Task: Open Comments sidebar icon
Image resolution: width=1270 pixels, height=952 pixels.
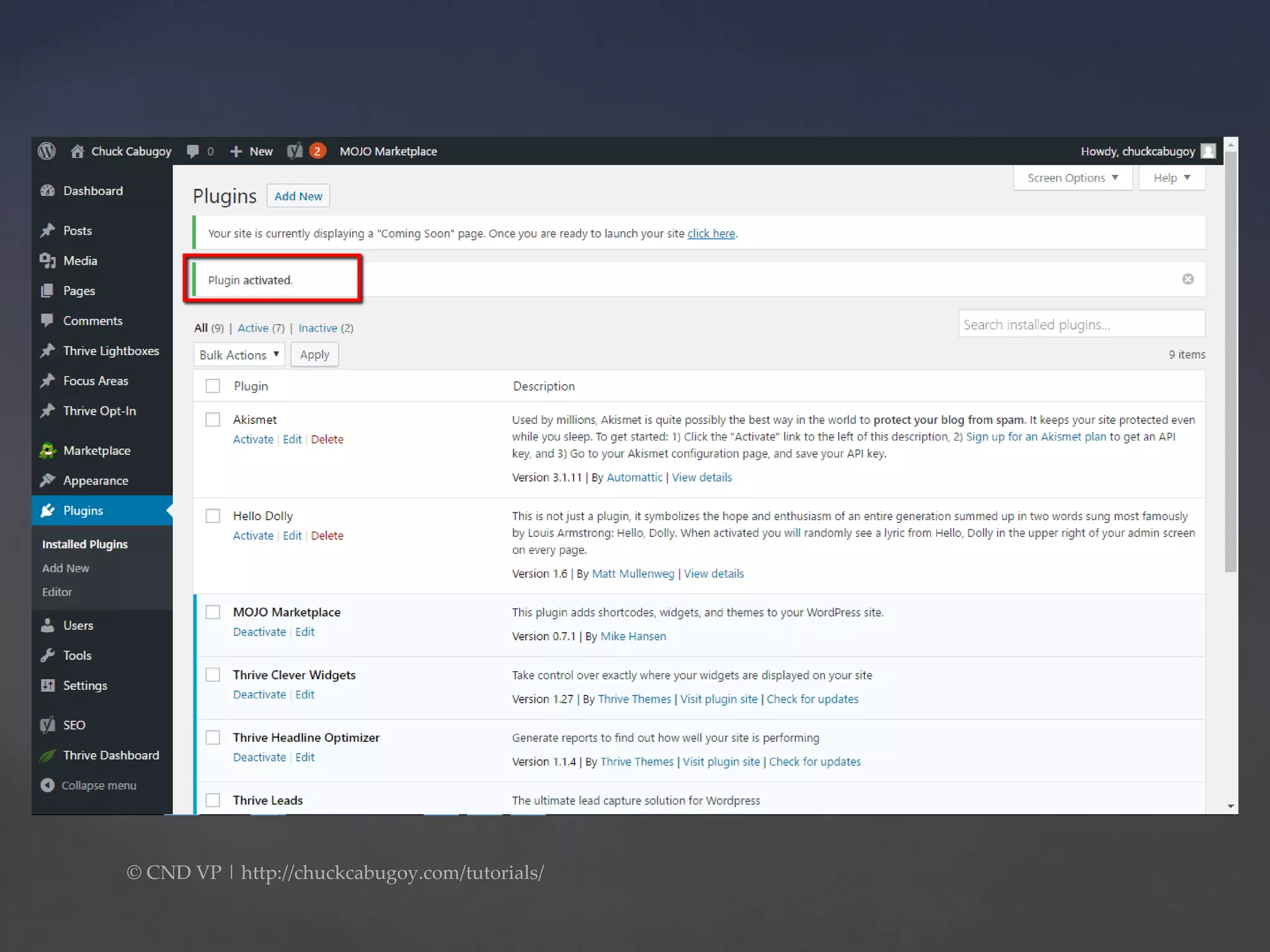Action: (x=48, y=321)
